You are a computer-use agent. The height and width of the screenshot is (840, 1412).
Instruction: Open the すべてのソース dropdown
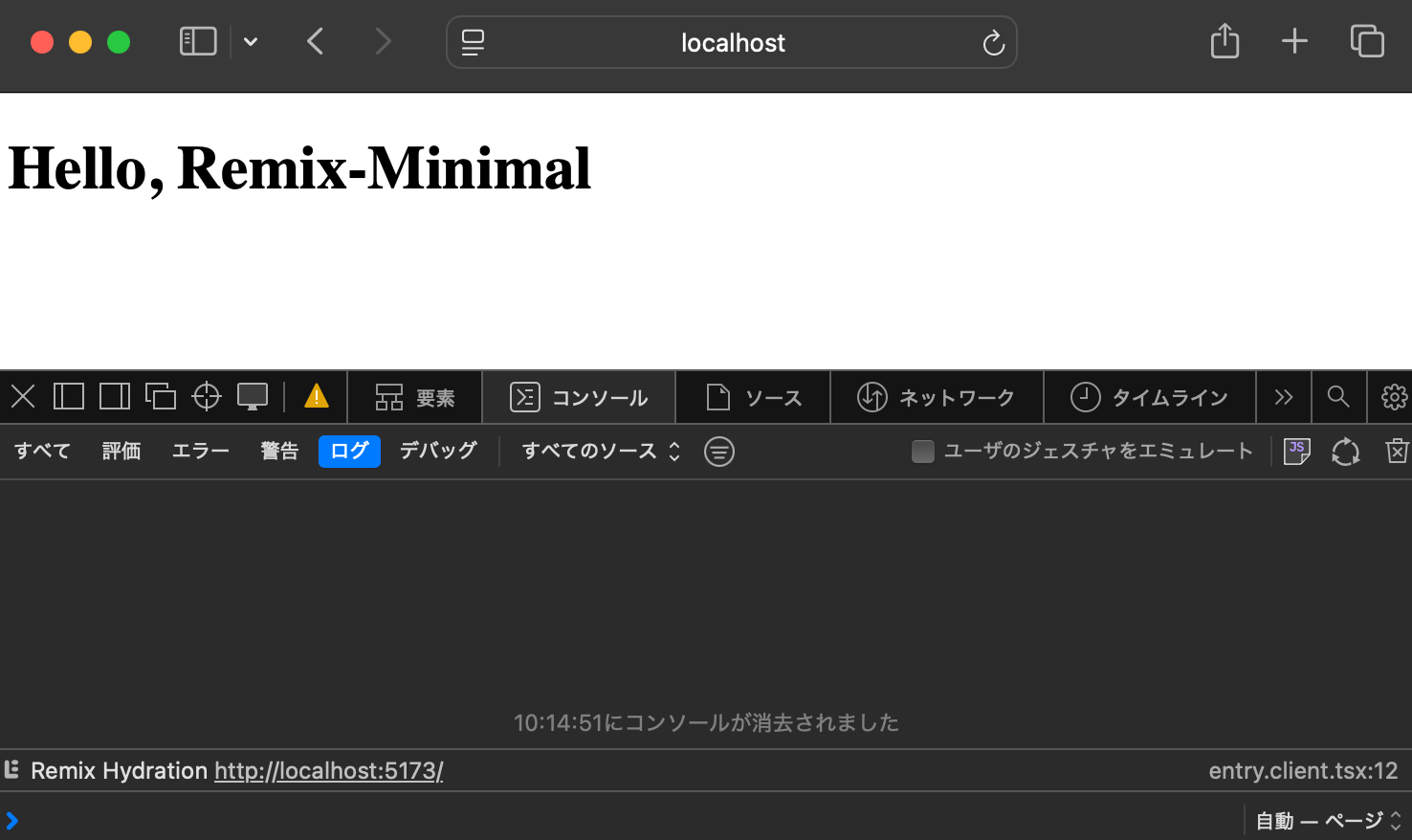pyautogui.click(x=601, y=451)
